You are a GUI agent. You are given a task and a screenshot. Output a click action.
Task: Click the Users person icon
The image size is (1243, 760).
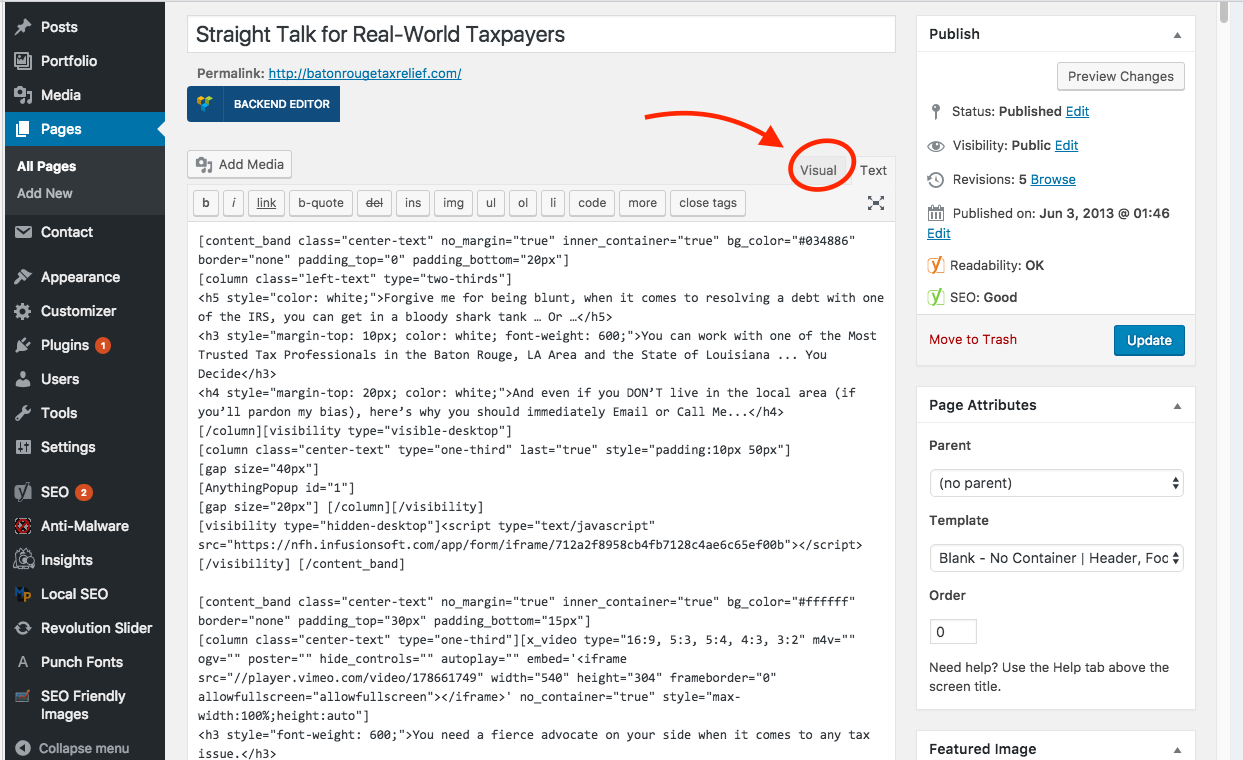[22, 379]
